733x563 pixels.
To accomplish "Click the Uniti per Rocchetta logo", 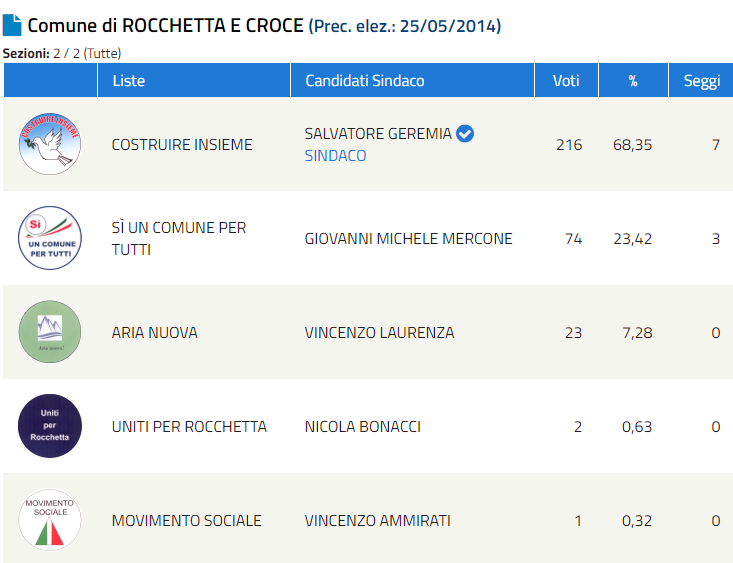I will tap(50, 426).
